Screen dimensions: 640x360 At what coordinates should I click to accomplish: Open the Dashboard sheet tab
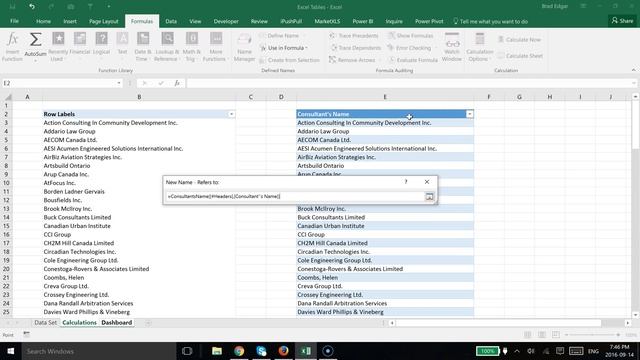(x=117, y=322)
